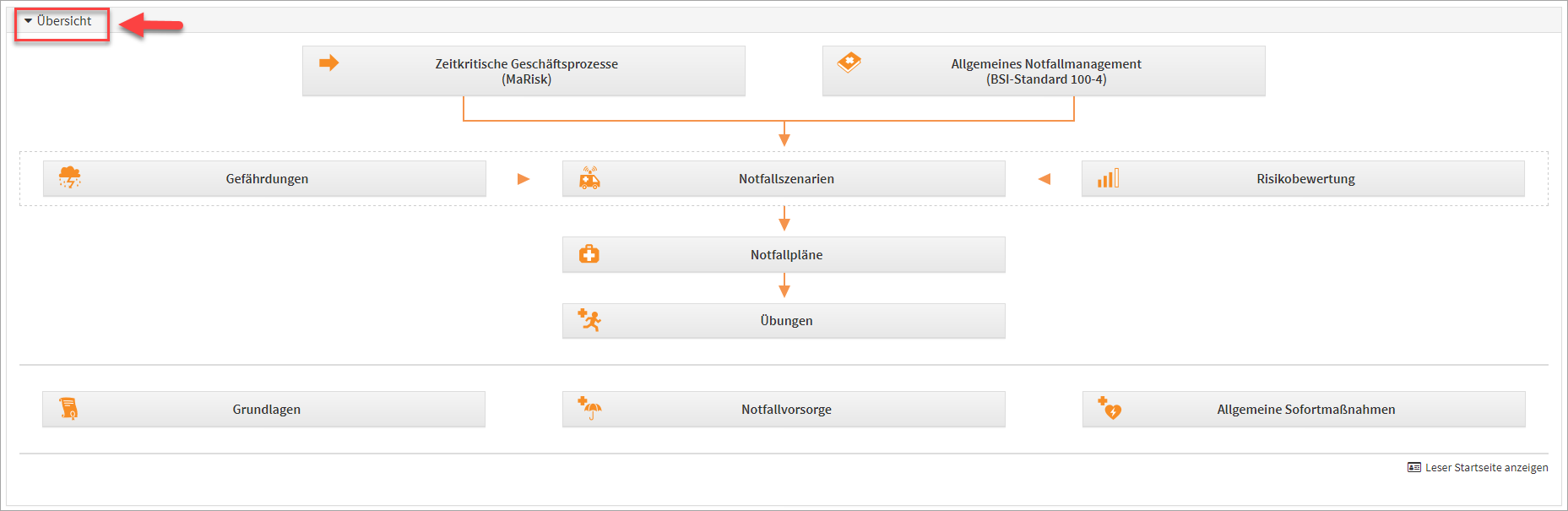This screenshot has height=511, width=1568.
Task: Select the Notfallpläne tile
Action: pyautogui.click(x=786, y=255)
